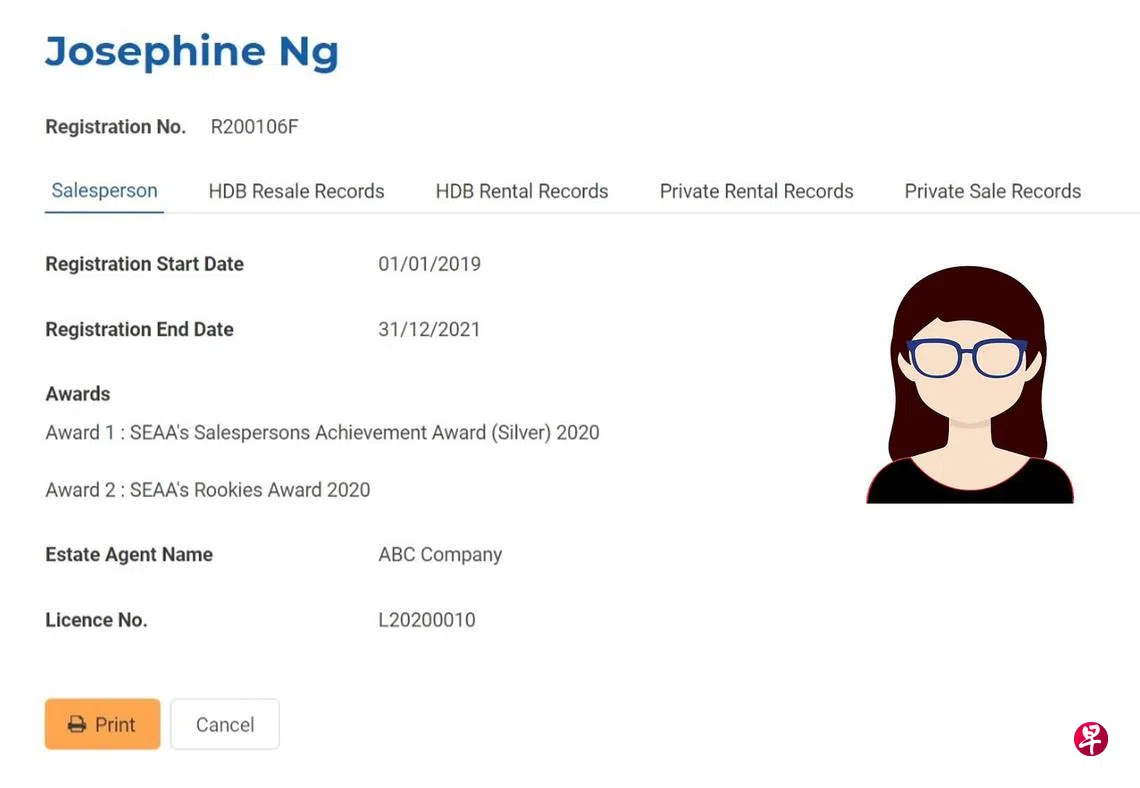Click the Josephine Ng name heading
This screenshot has width=1140, height=788.
pyautogui.click(x=192, y=51)
